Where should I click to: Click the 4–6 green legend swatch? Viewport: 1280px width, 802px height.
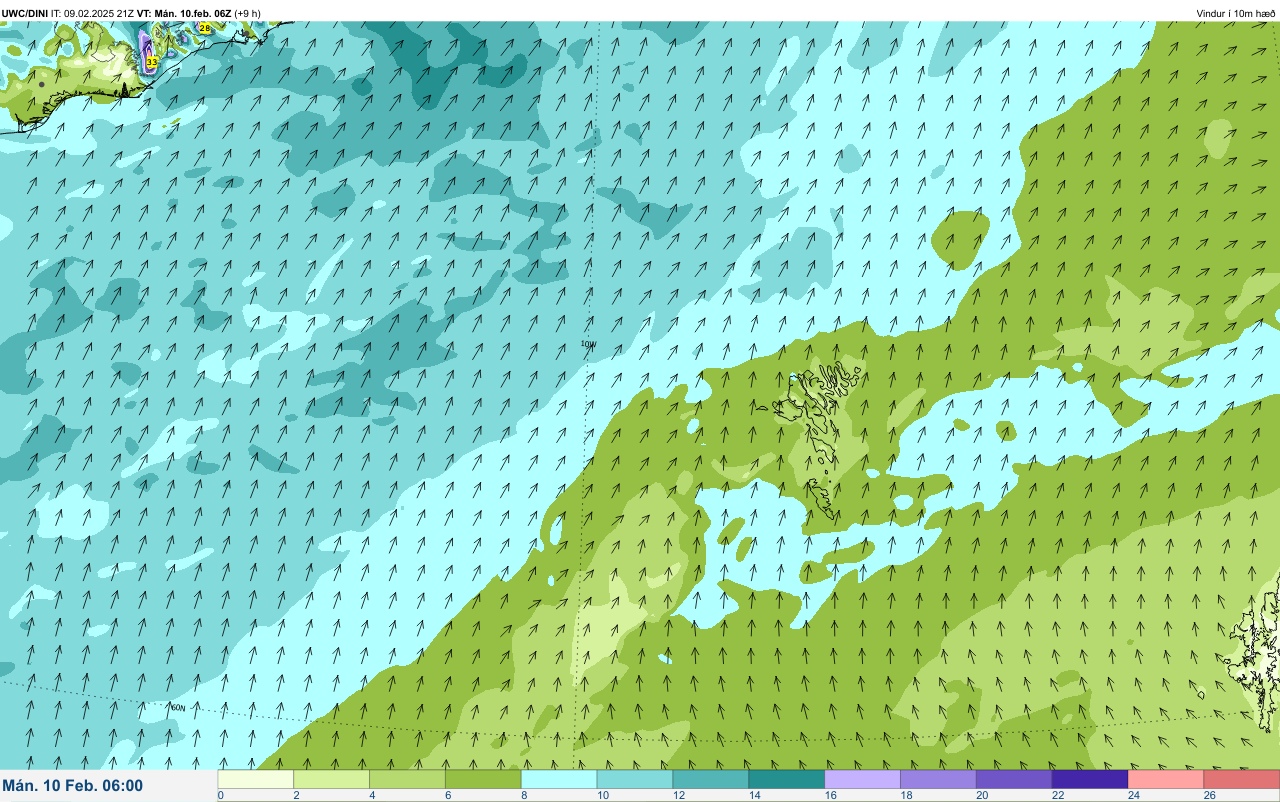click(x=408, y=779)
